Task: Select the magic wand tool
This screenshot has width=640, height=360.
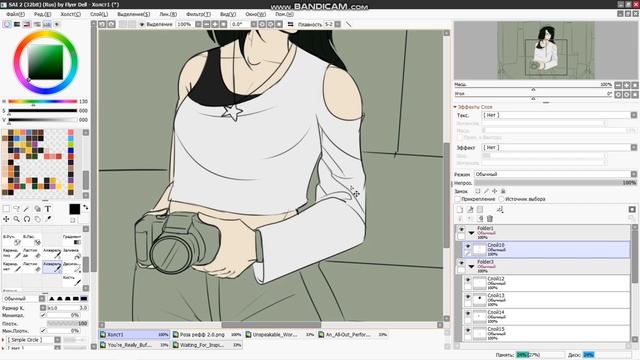Action: (27, 209)
